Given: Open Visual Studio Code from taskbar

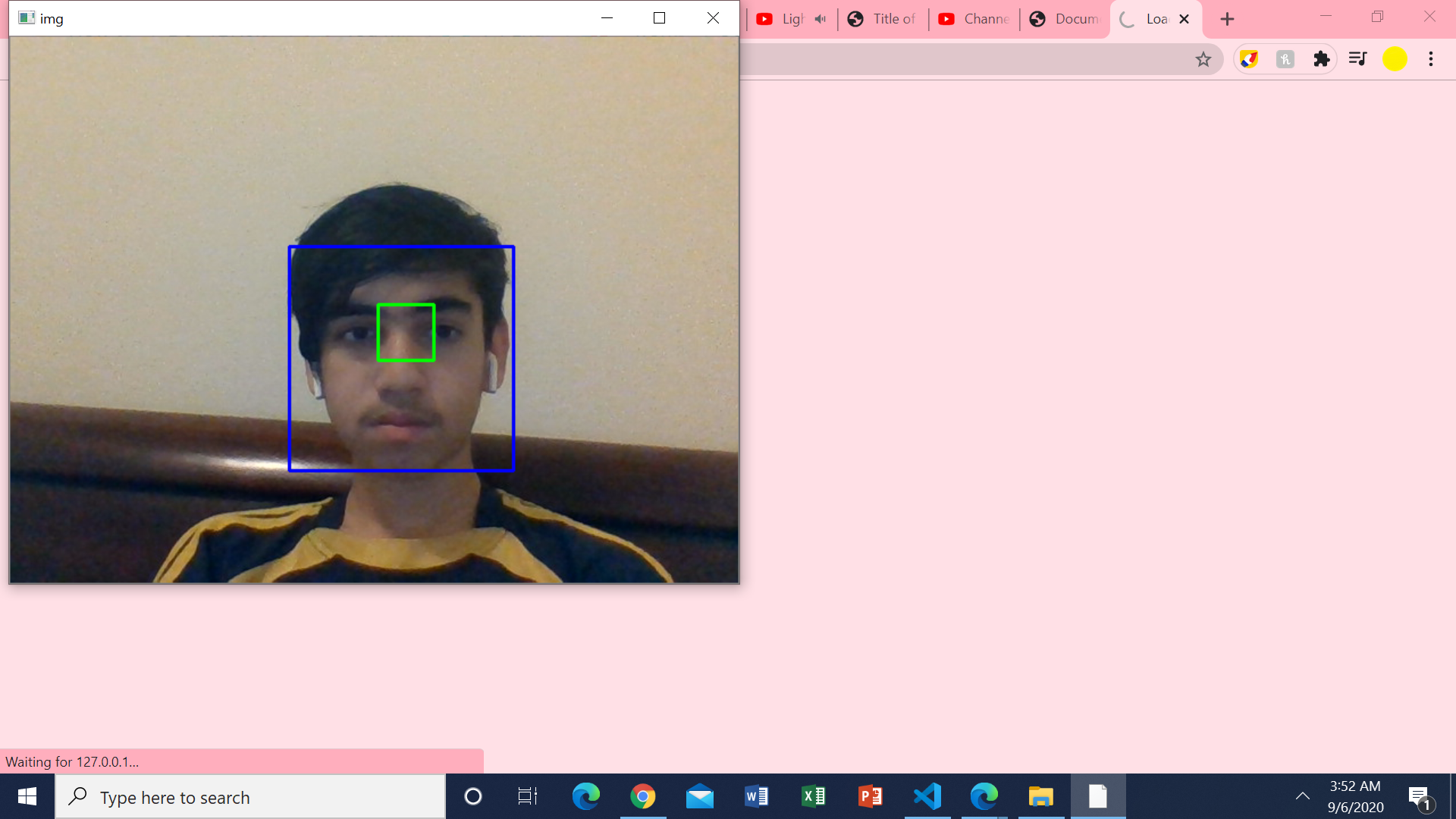Looking at the screenshot, I should [927, 796].
